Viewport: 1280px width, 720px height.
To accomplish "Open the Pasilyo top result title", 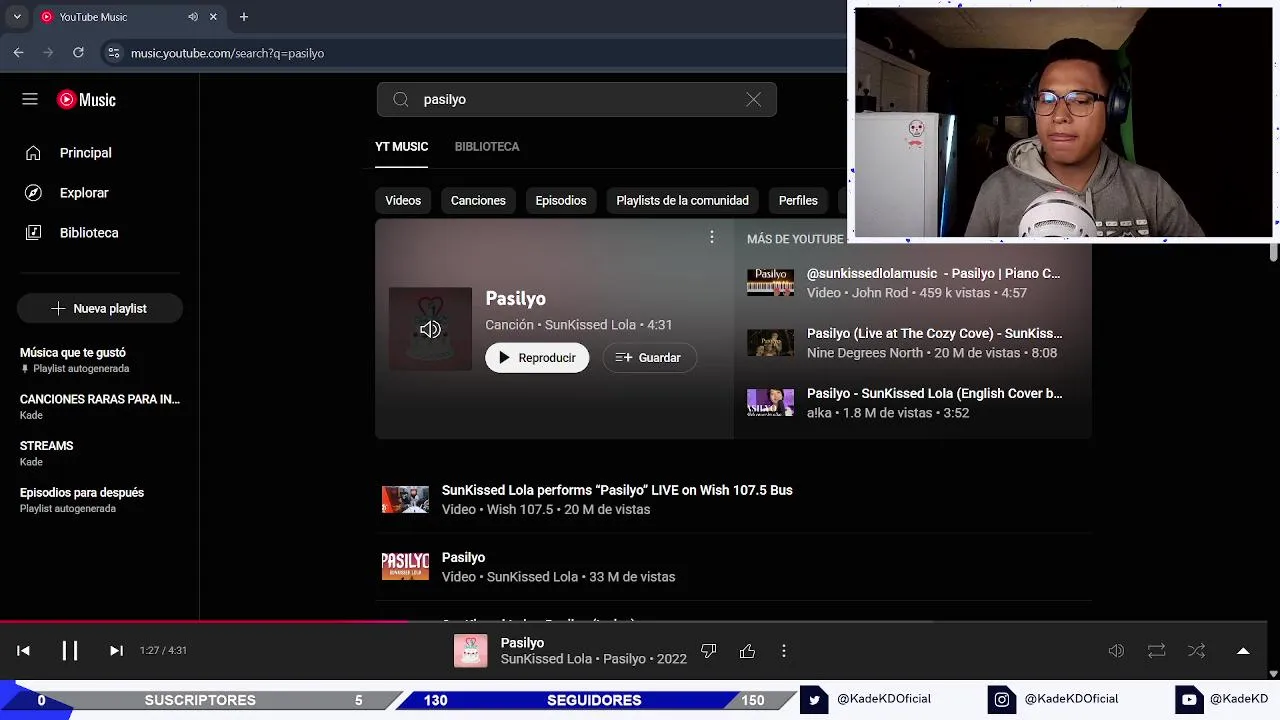I will click(515, 298).
